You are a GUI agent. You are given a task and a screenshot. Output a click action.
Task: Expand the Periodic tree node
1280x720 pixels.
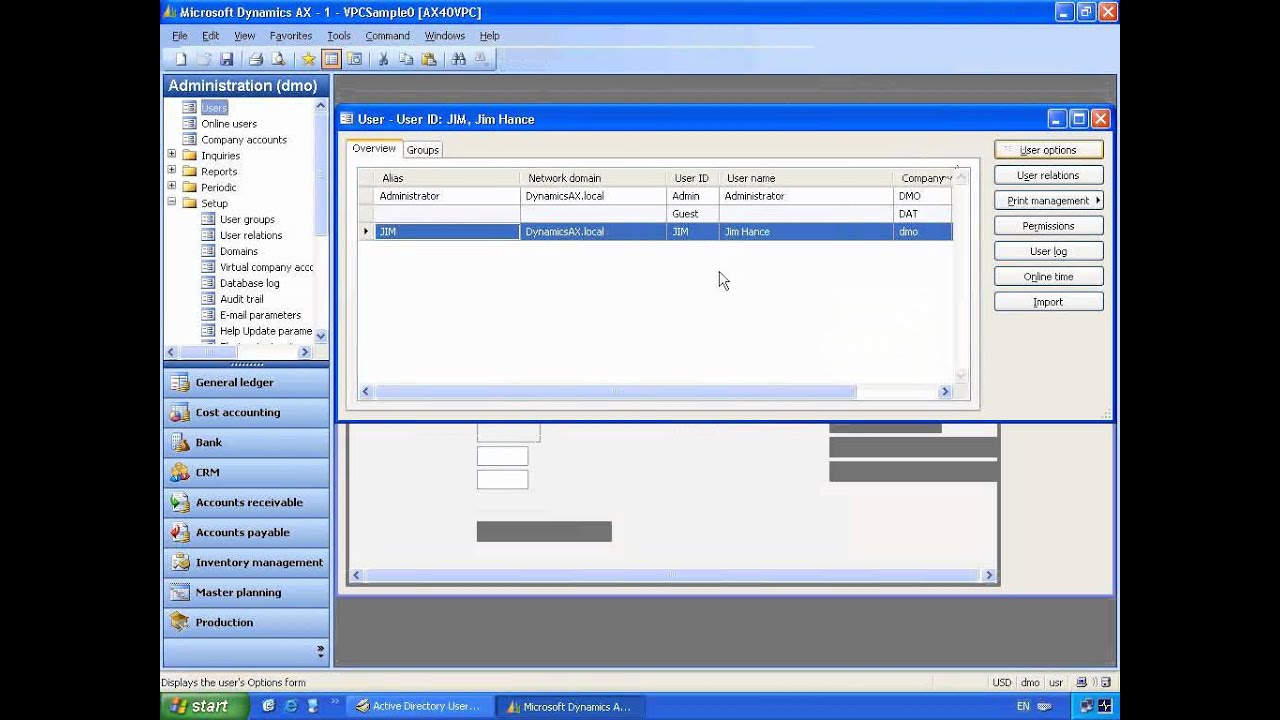[171, 187]
